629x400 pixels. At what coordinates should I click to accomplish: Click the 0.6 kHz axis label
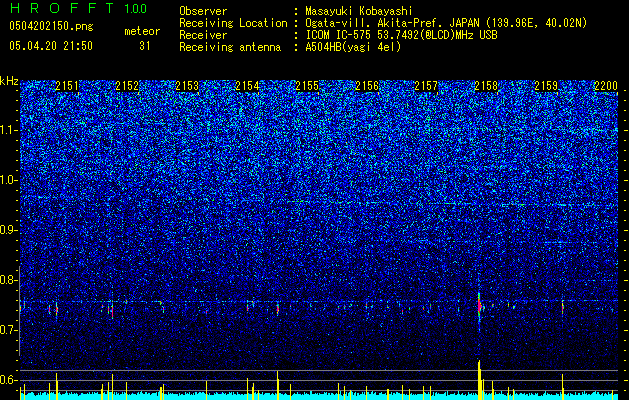(x=9, y=380)
